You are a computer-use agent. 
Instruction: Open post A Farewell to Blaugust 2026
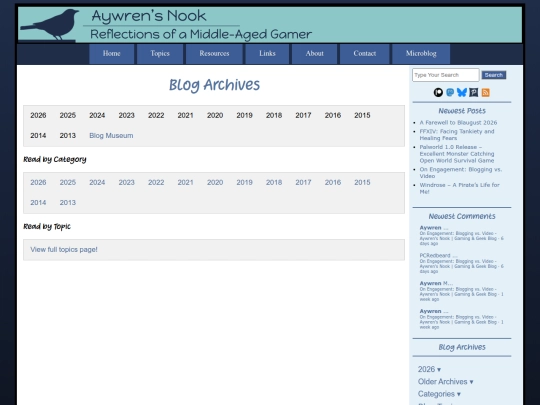458,122
